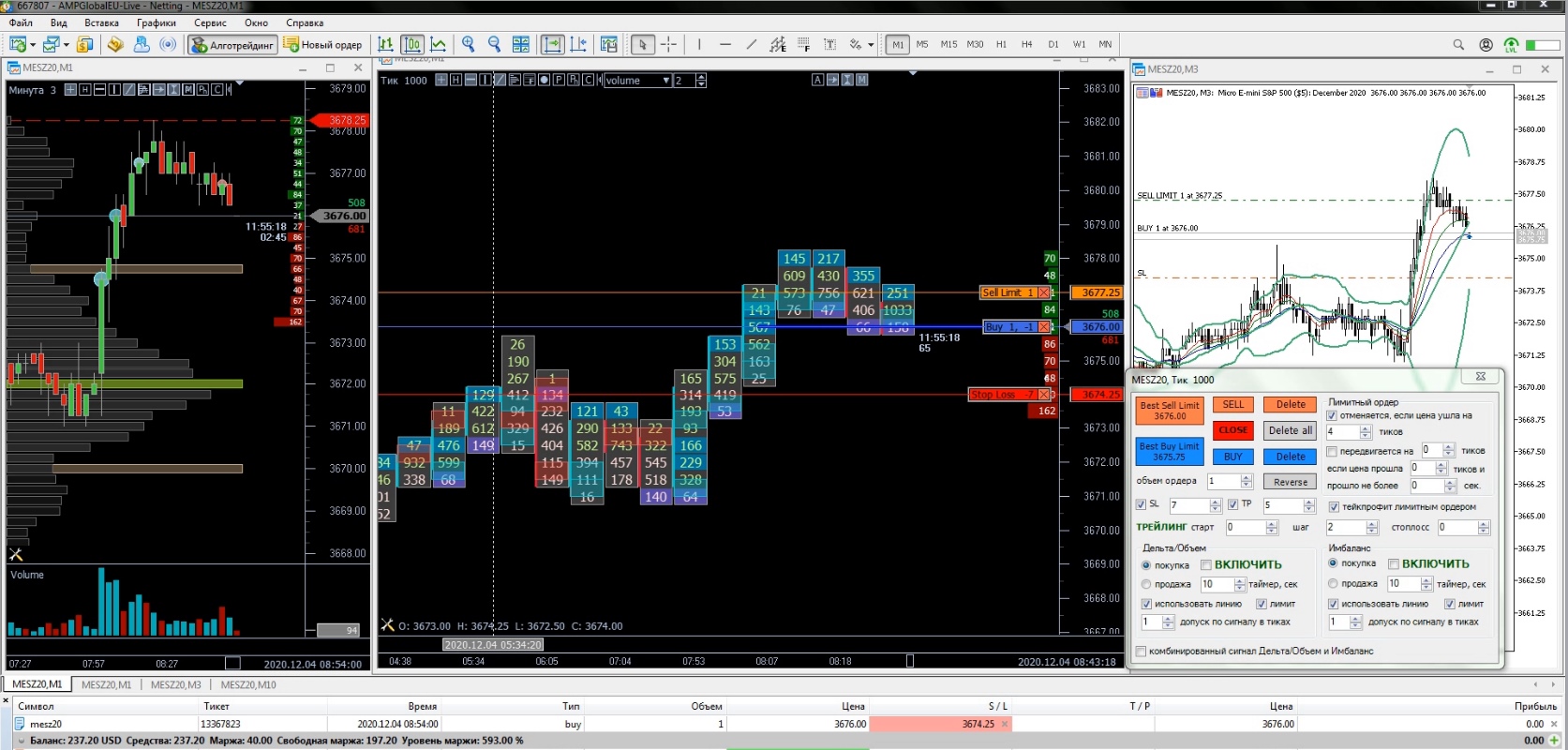The image size is (1568, 750).
Task: Open the search magnifier in the toolbar
Action: pos(1458,44)
